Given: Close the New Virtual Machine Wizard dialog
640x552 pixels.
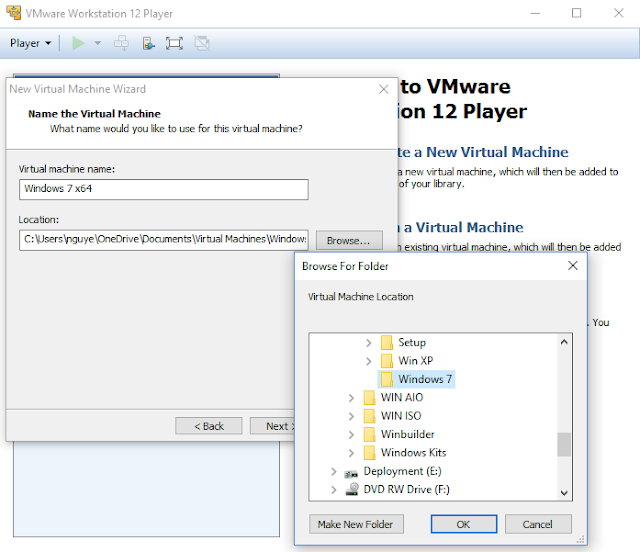Looking at the screenshot, I should coord(383,89).
